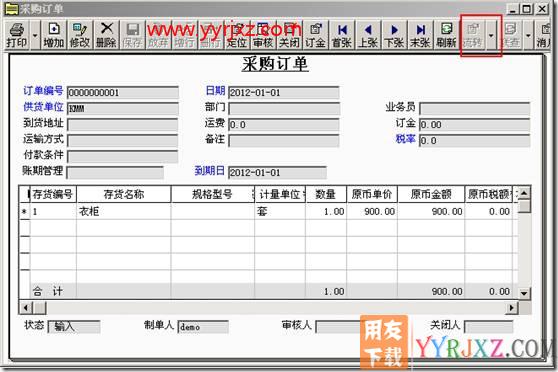Click the 打印 print toolbar icon
This screenshot has width=558, height=372.
16,35
